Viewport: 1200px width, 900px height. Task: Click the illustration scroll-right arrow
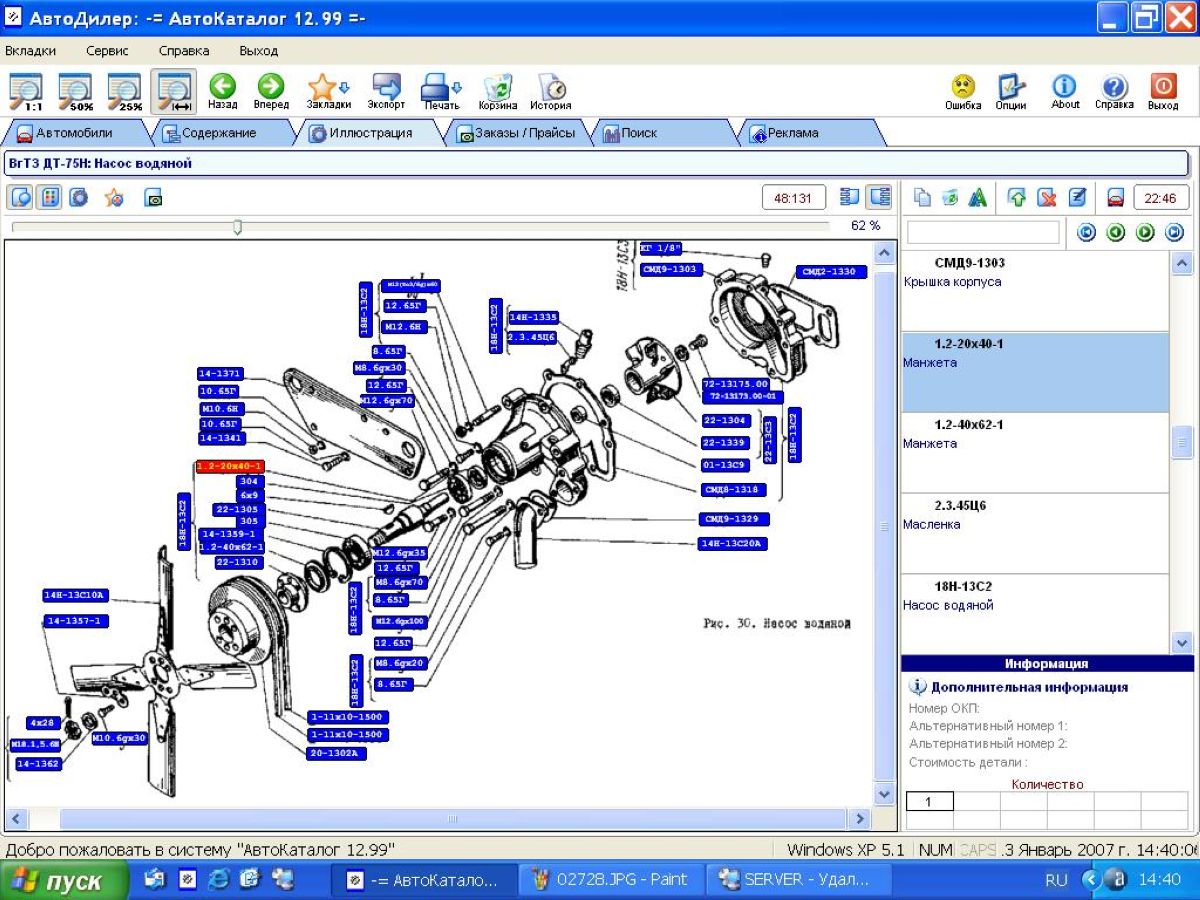tap(860, 819)
